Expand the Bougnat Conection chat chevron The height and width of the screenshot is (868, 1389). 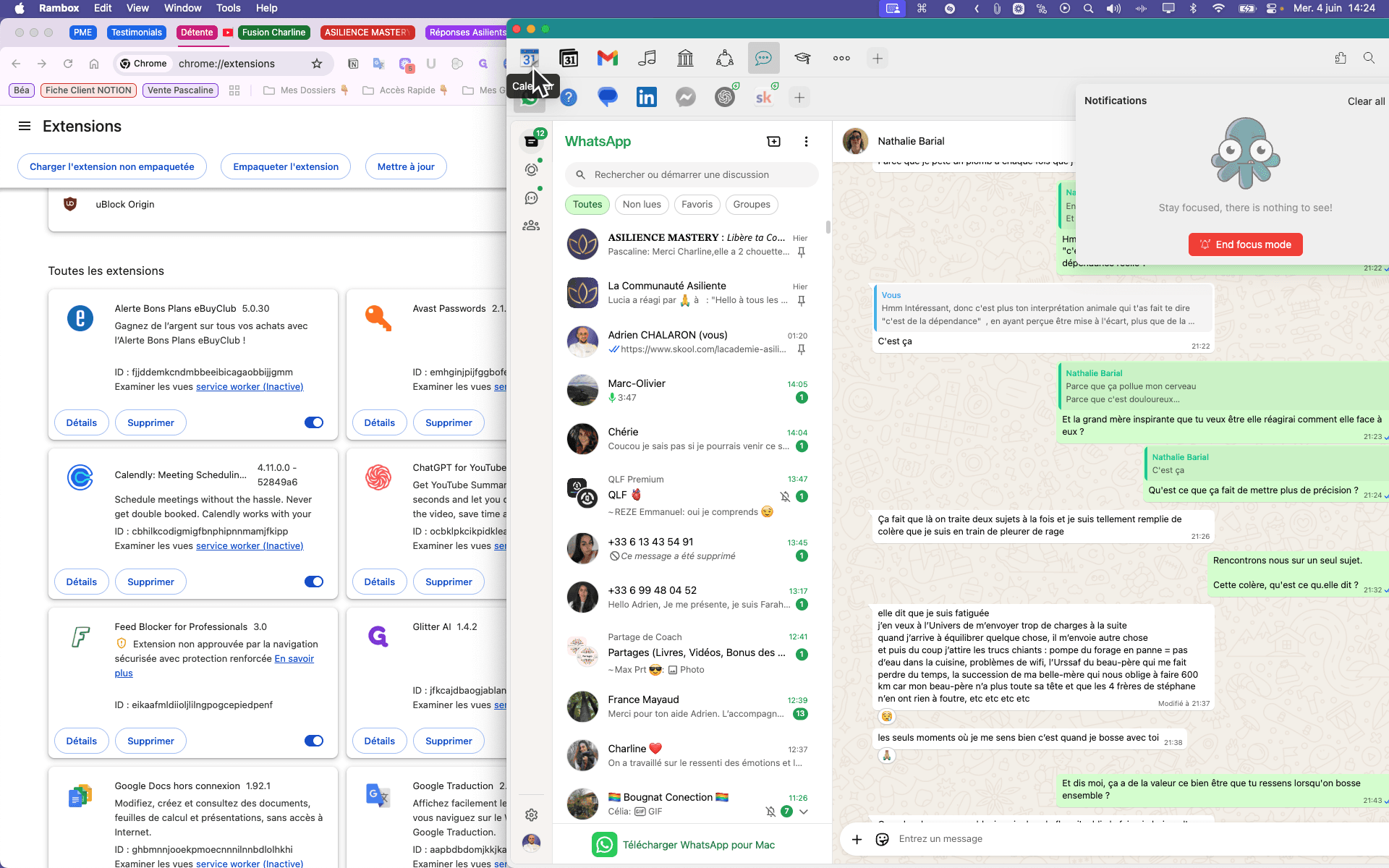[804, 812]
